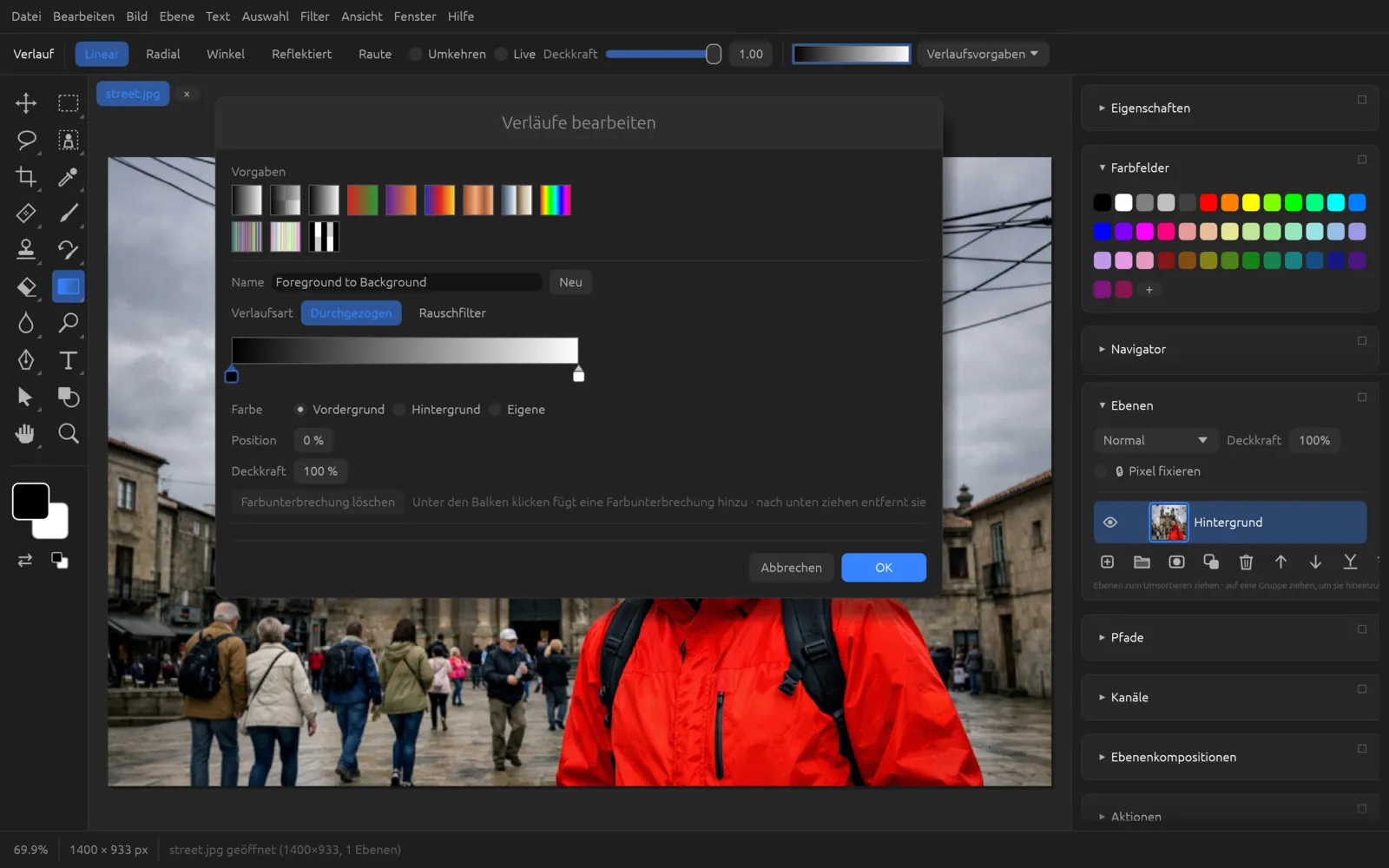
Task: Select the Clone Stamp tool
Action: point(26,250)
